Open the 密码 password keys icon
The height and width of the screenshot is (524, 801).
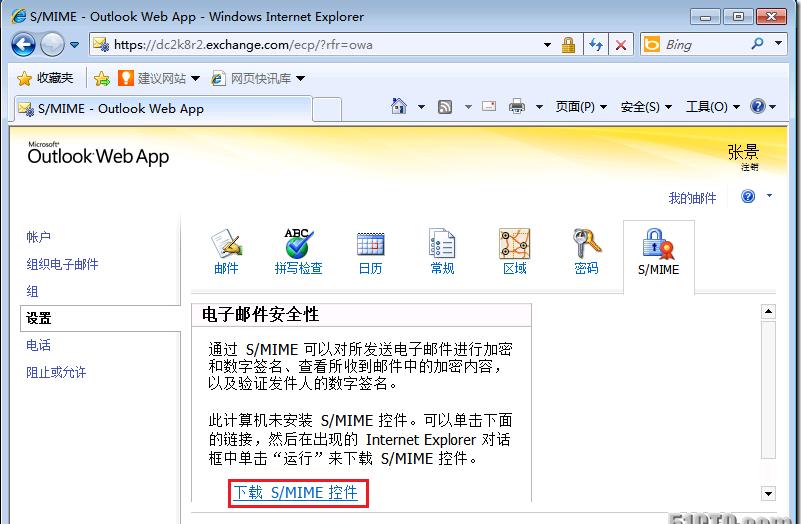point(586,252)
